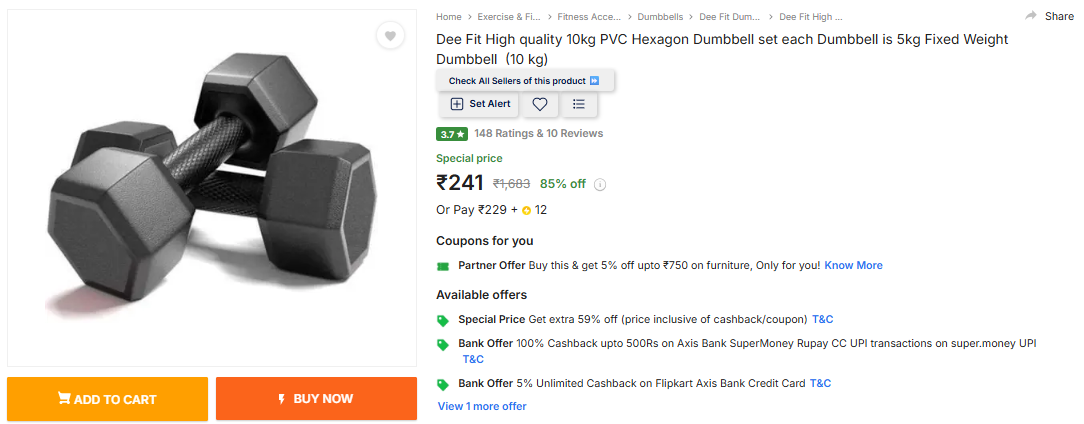Navigate to Dumbbells breadcrumb category
The height and width of the screenshot is (424, 1084).
660,17
